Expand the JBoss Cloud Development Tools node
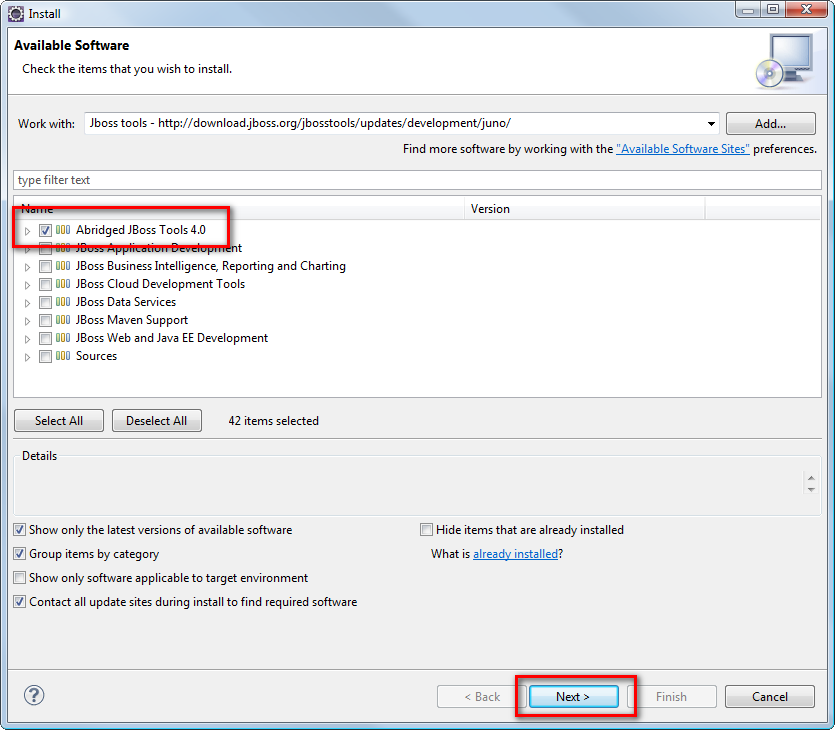This screenshot has width=835, height=730. tap(28, 285)
